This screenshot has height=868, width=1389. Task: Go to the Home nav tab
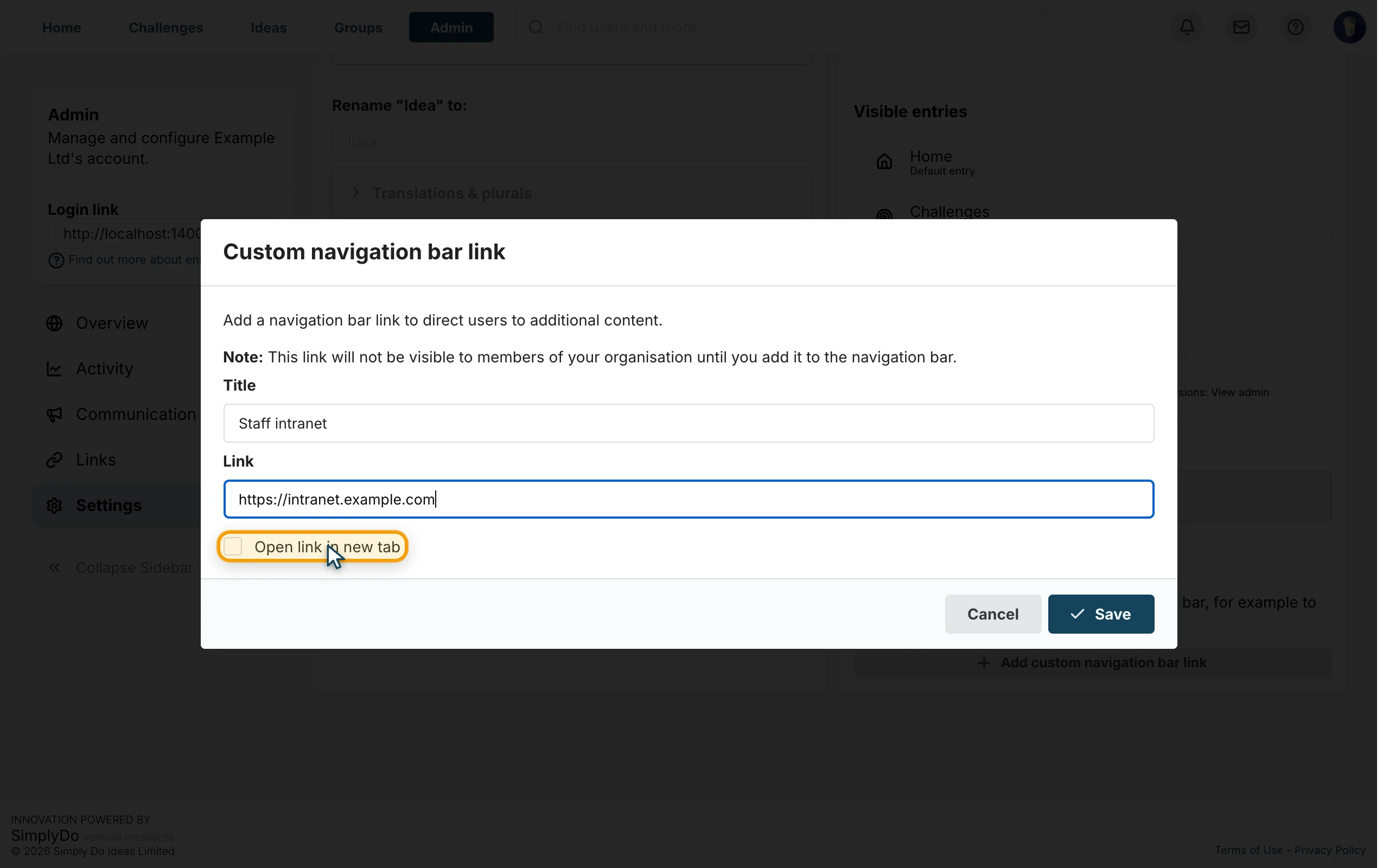(x=61, y=28)
